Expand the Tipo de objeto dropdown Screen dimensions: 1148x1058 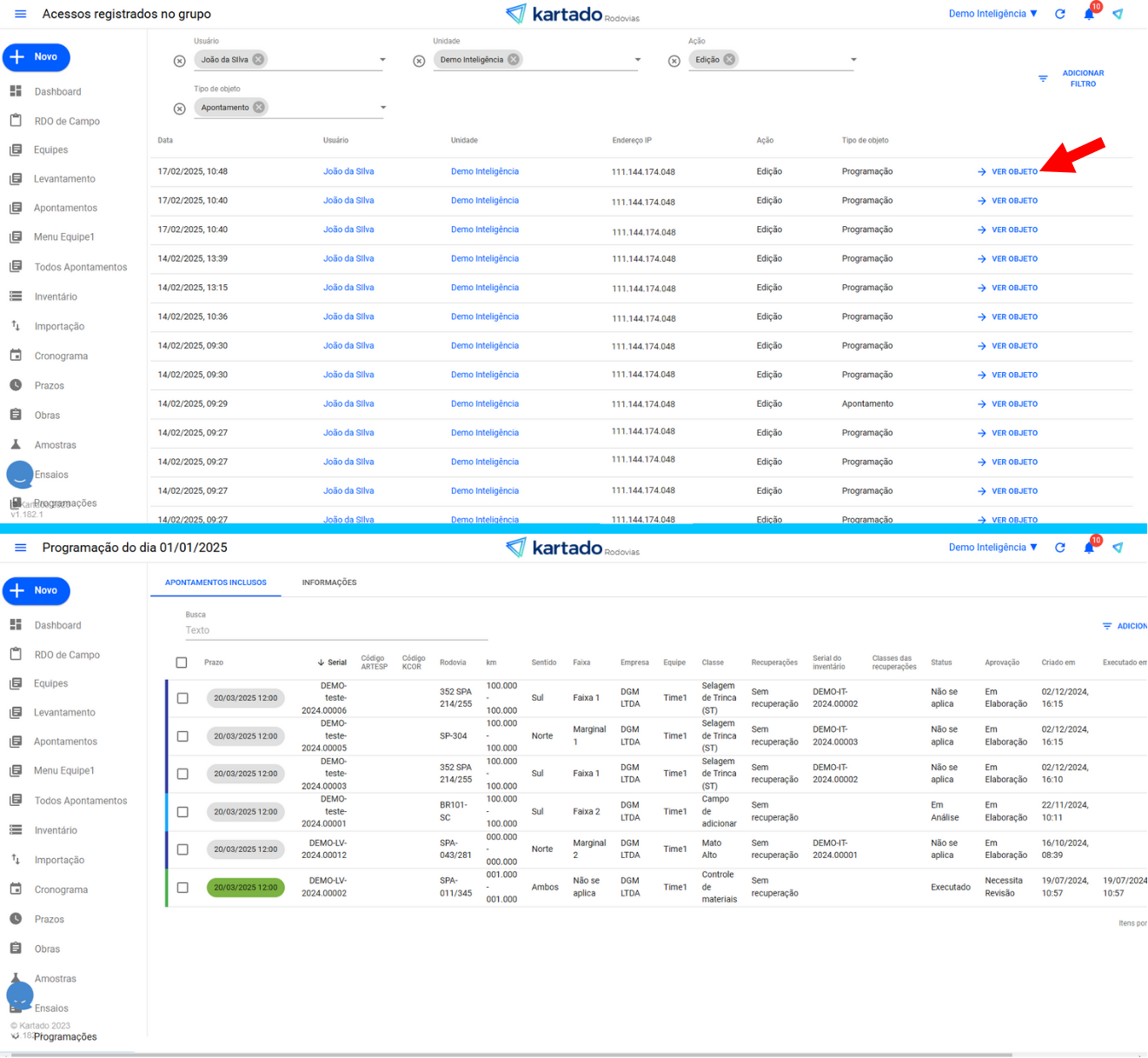tap(382, 108)
